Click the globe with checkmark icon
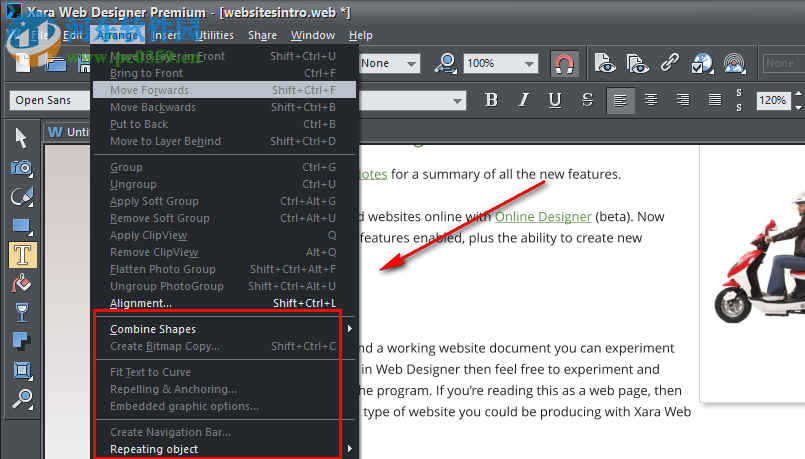The height and width of the screenshot is (459, 805). tap(702, 64)
